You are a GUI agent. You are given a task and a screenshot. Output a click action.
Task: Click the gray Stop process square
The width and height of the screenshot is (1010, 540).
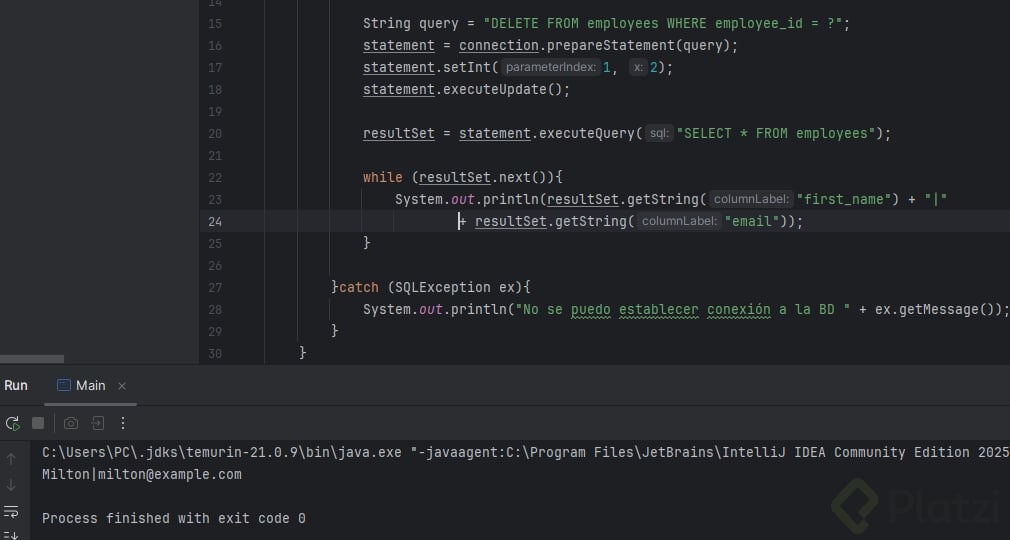click(x=38, y=423)
